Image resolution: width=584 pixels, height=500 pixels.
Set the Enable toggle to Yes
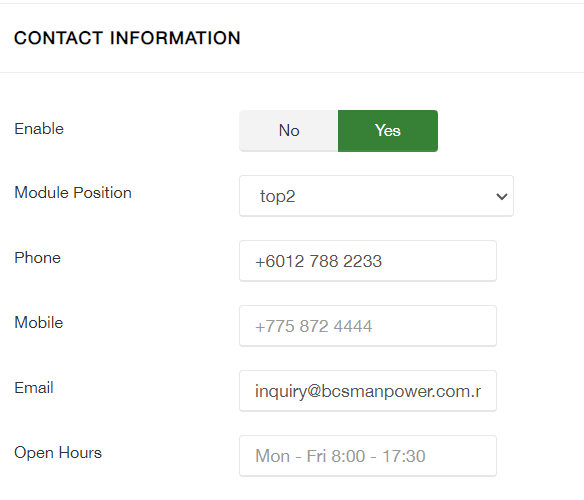click(388, 131)
